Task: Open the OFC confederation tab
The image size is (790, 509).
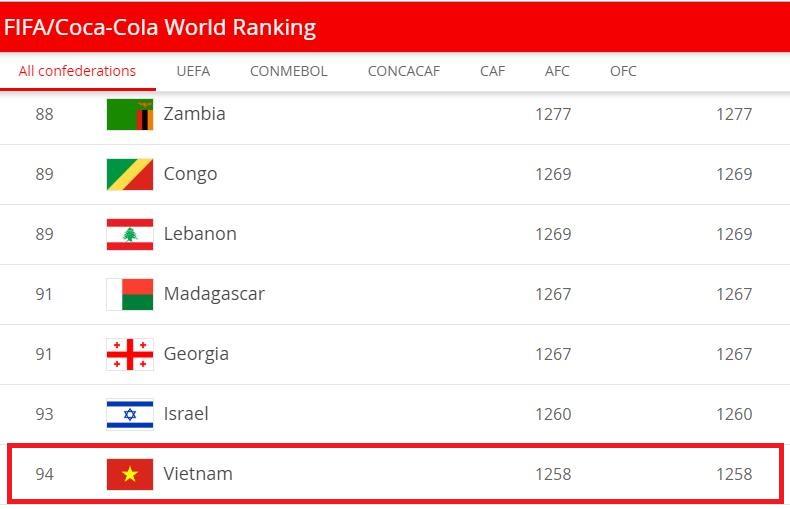Action: (623, 71)
